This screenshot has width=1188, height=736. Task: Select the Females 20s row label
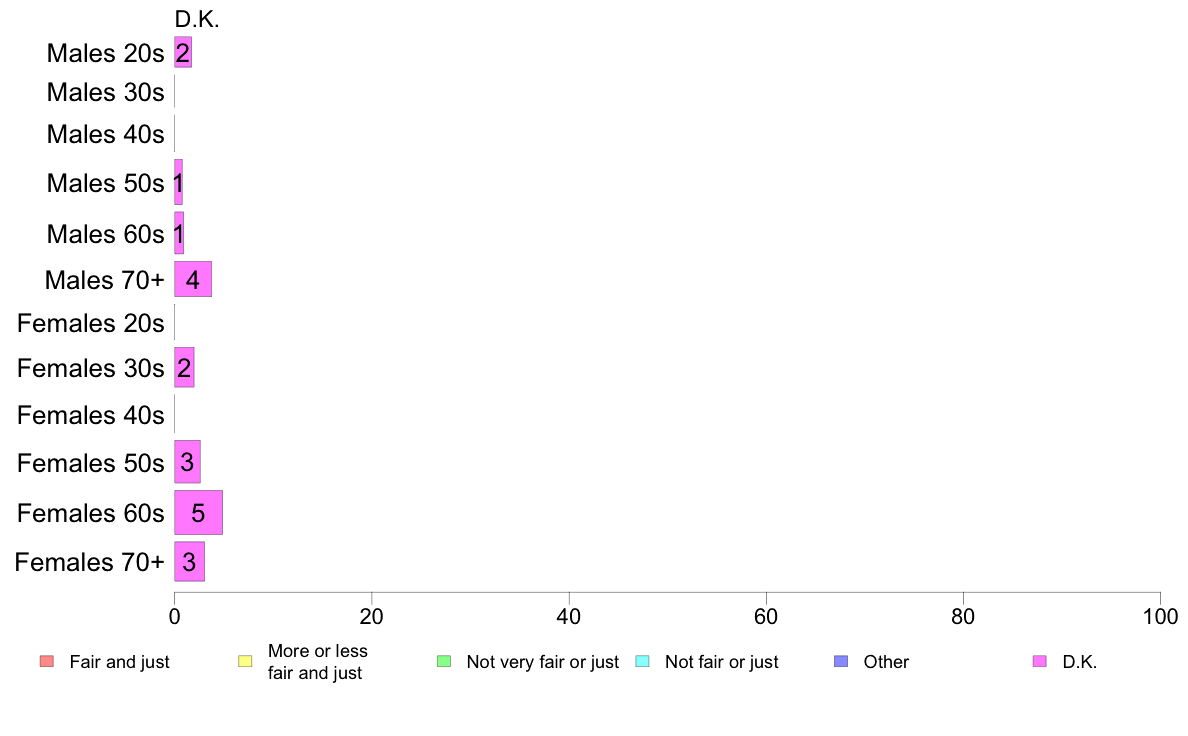tap(90, 324)
